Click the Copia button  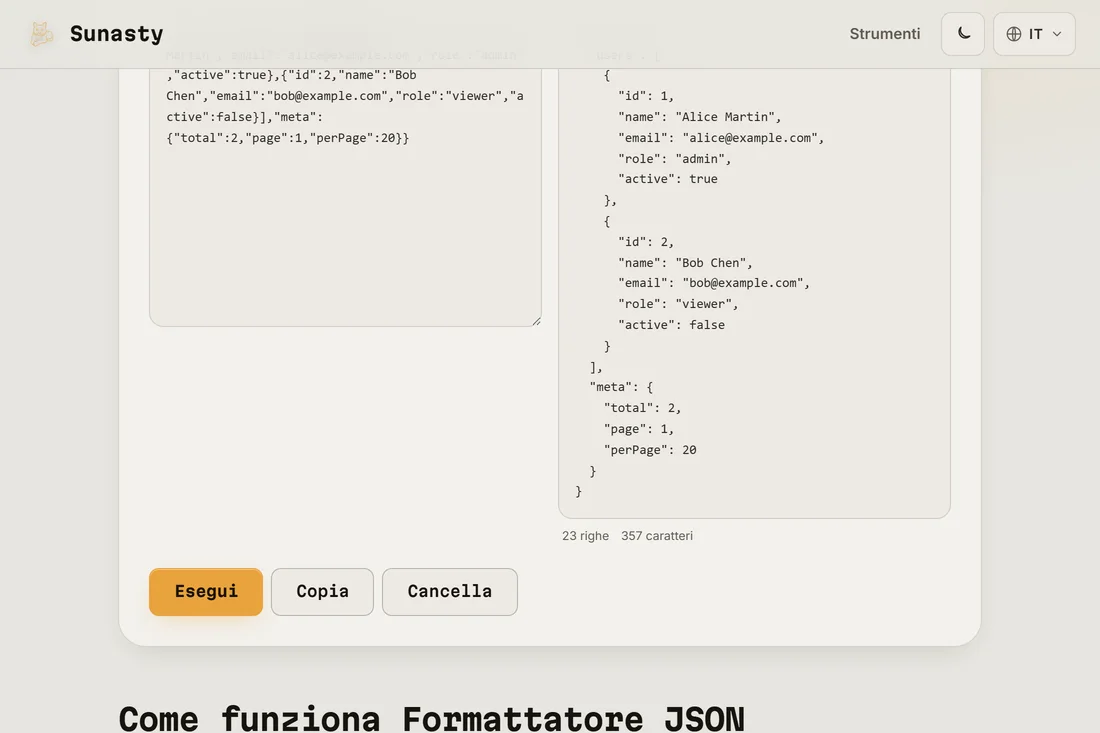(322, 591)
